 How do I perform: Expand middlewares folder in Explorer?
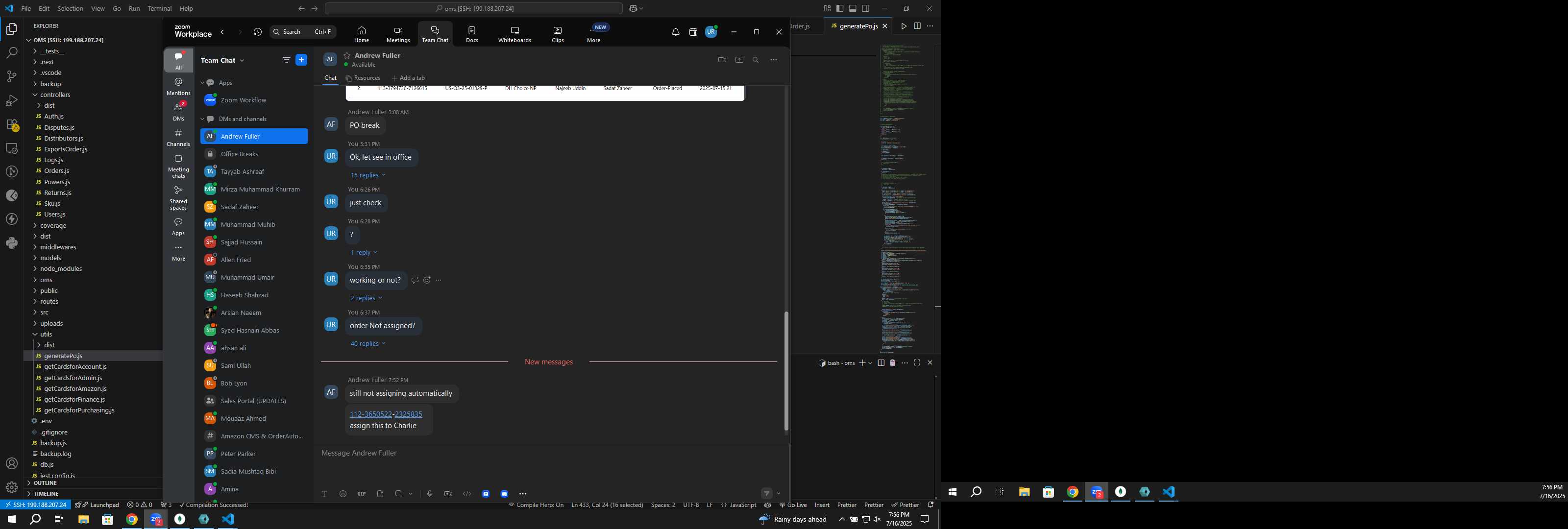click(58, 247)
